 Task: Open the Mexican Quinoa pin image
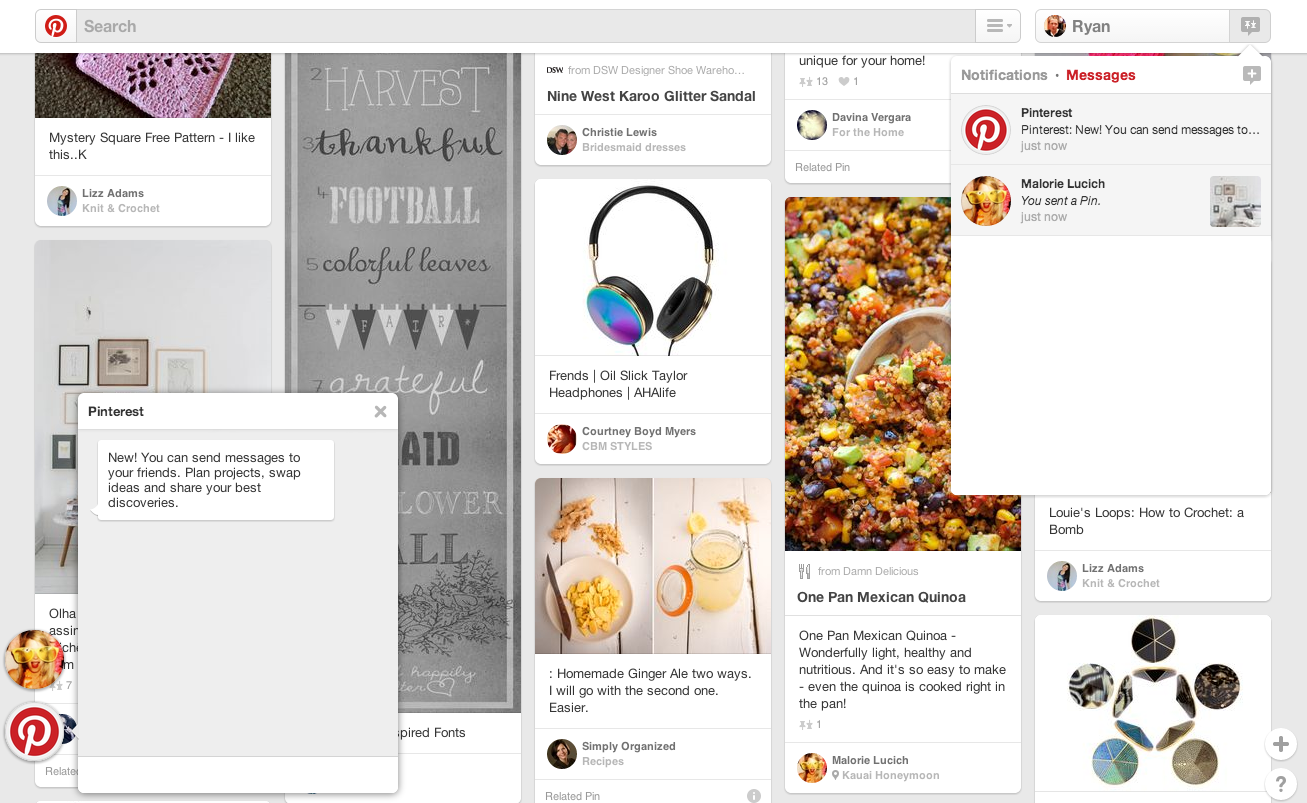903,374
